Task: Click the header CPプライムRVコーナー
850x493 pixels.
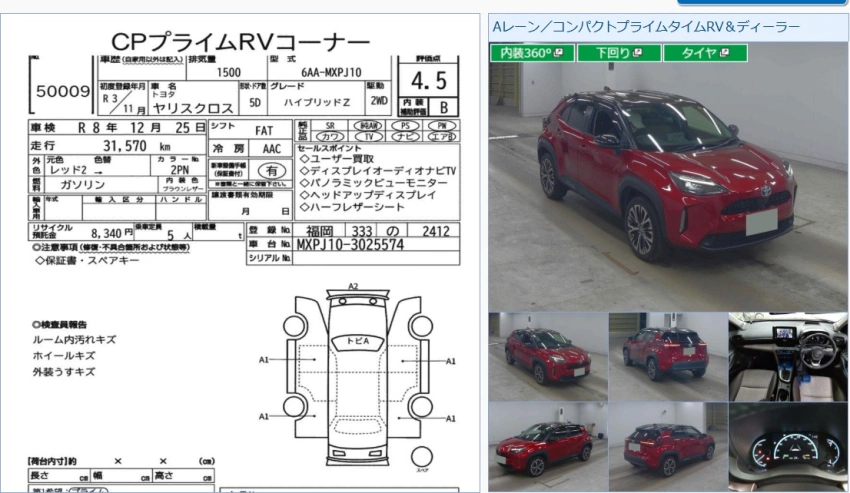Action: tap(240, 42)
